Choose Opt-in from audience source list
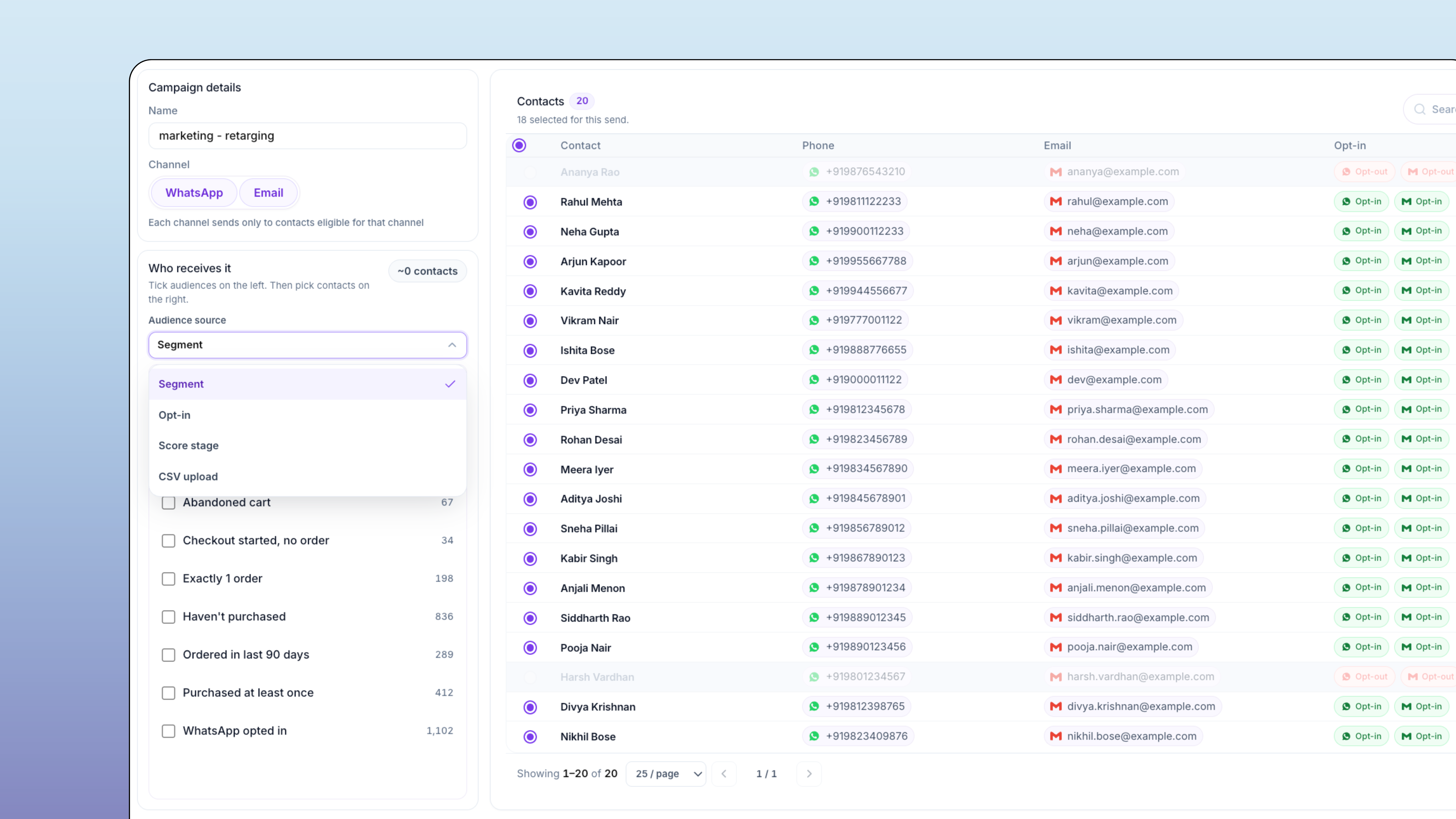The image size is (1456, 819). point(307,415)
